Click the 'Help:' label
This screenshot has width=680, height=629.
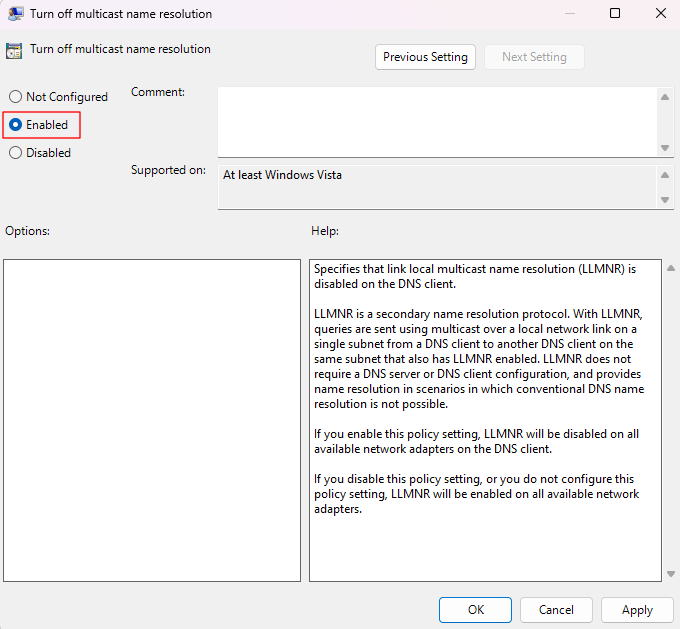click(x=325, y=231)
